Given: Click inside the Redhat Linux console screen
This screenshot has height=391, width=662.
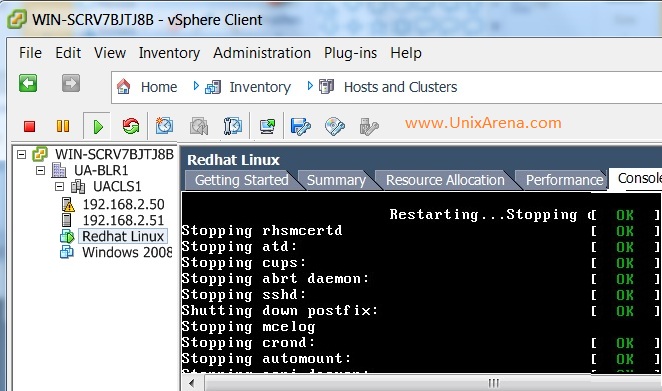Looking at the screenshot, I should 422,282.
